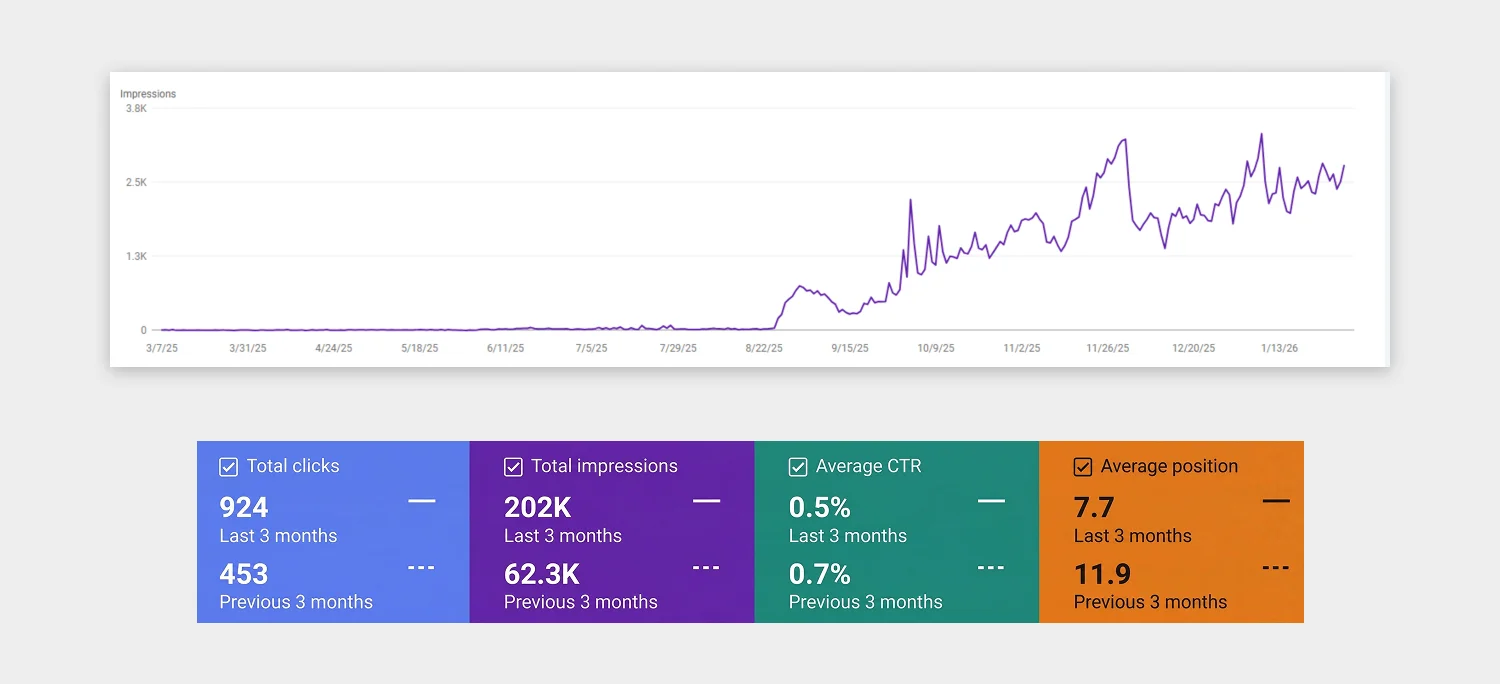
Task: Click solid line indicator in Total impressions card
Action: [x=706, y=500]
